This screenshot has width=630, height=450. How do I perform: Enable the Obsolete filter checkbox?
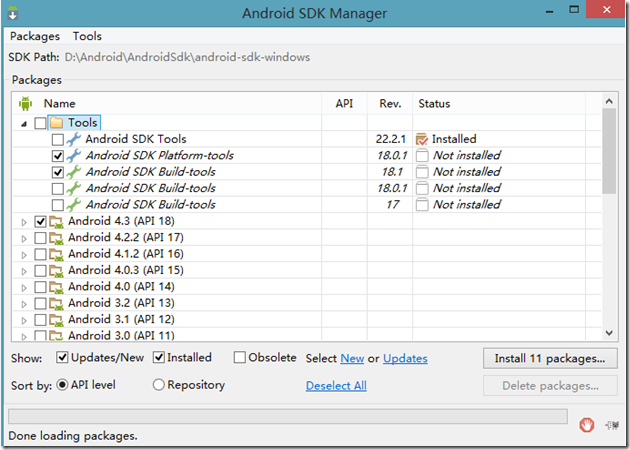pyautogui.click(x=239, y=357)
